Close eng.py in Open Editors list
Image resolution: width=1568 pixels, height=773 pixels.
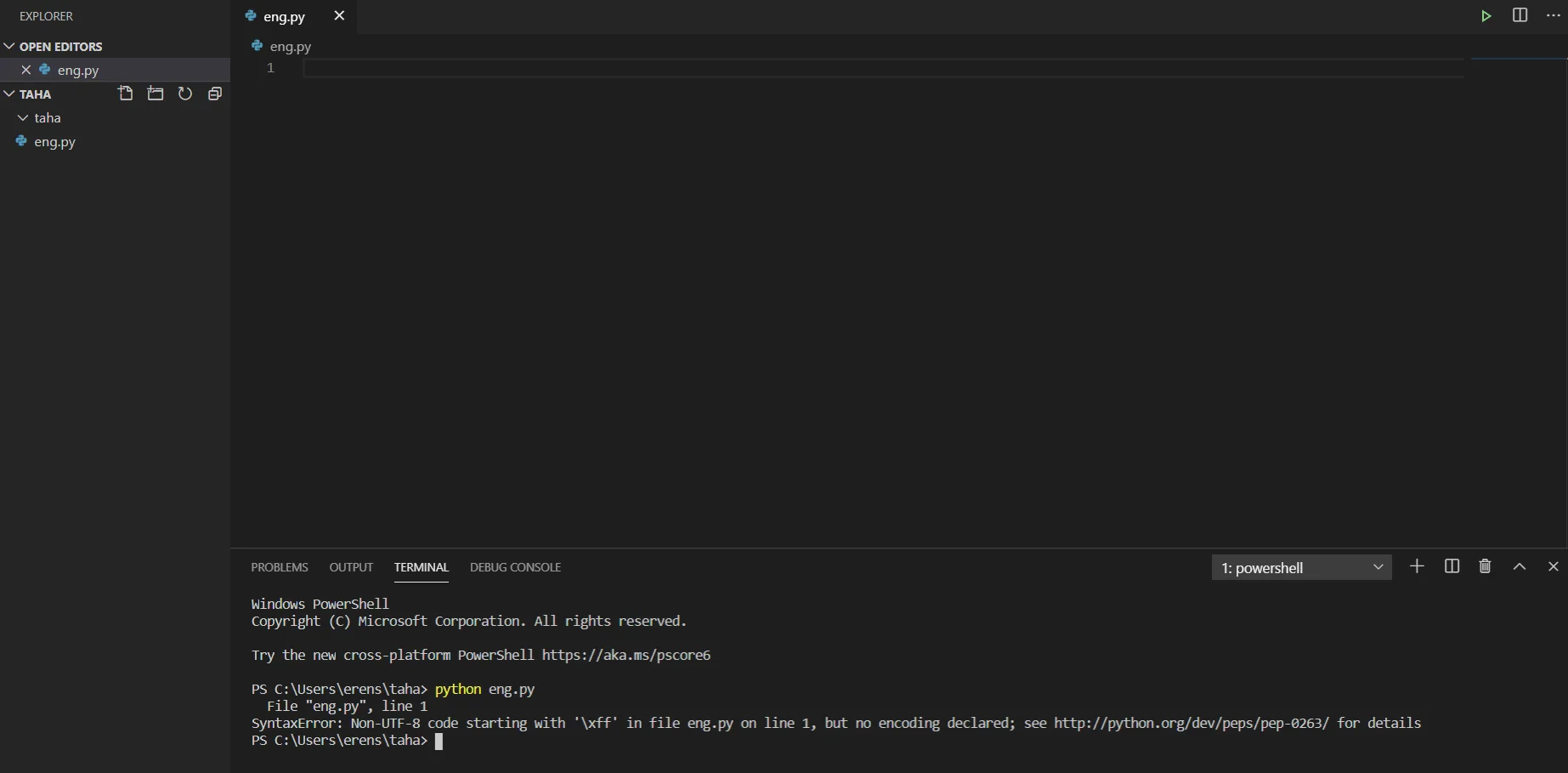26,70
